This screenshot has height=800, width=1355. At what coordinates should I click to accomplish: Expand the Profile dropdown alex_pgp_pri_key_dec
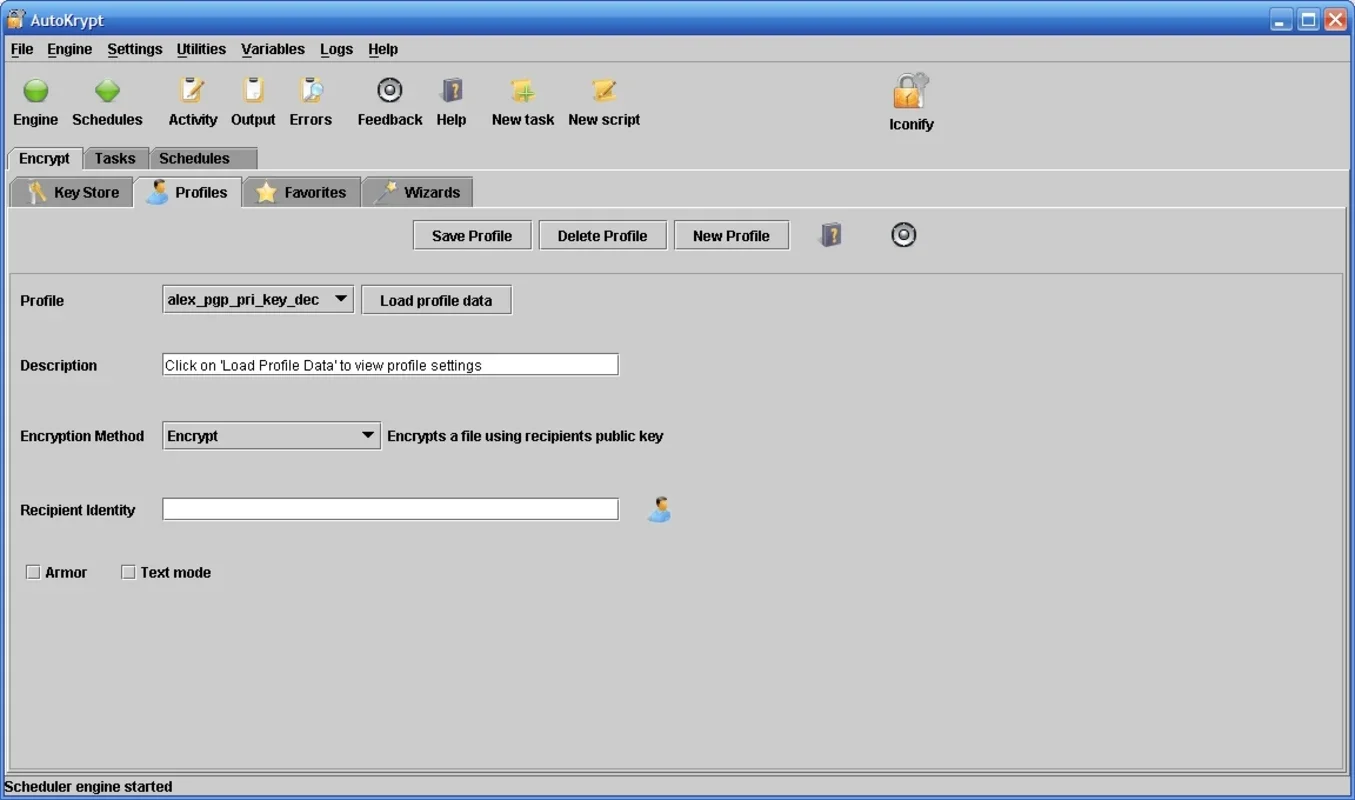point(258,299)
